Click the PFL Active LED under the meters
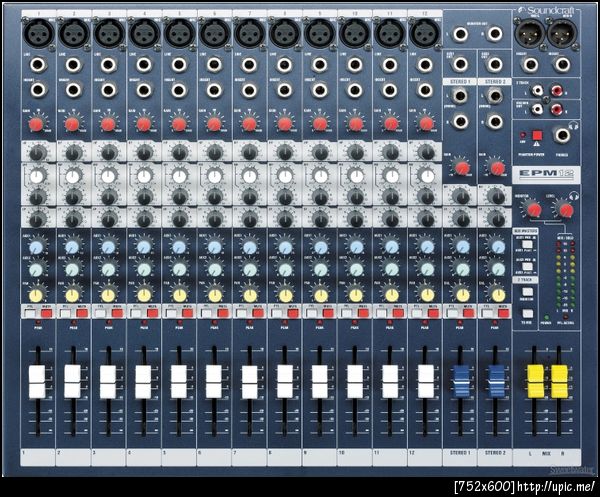 point(566,317)
